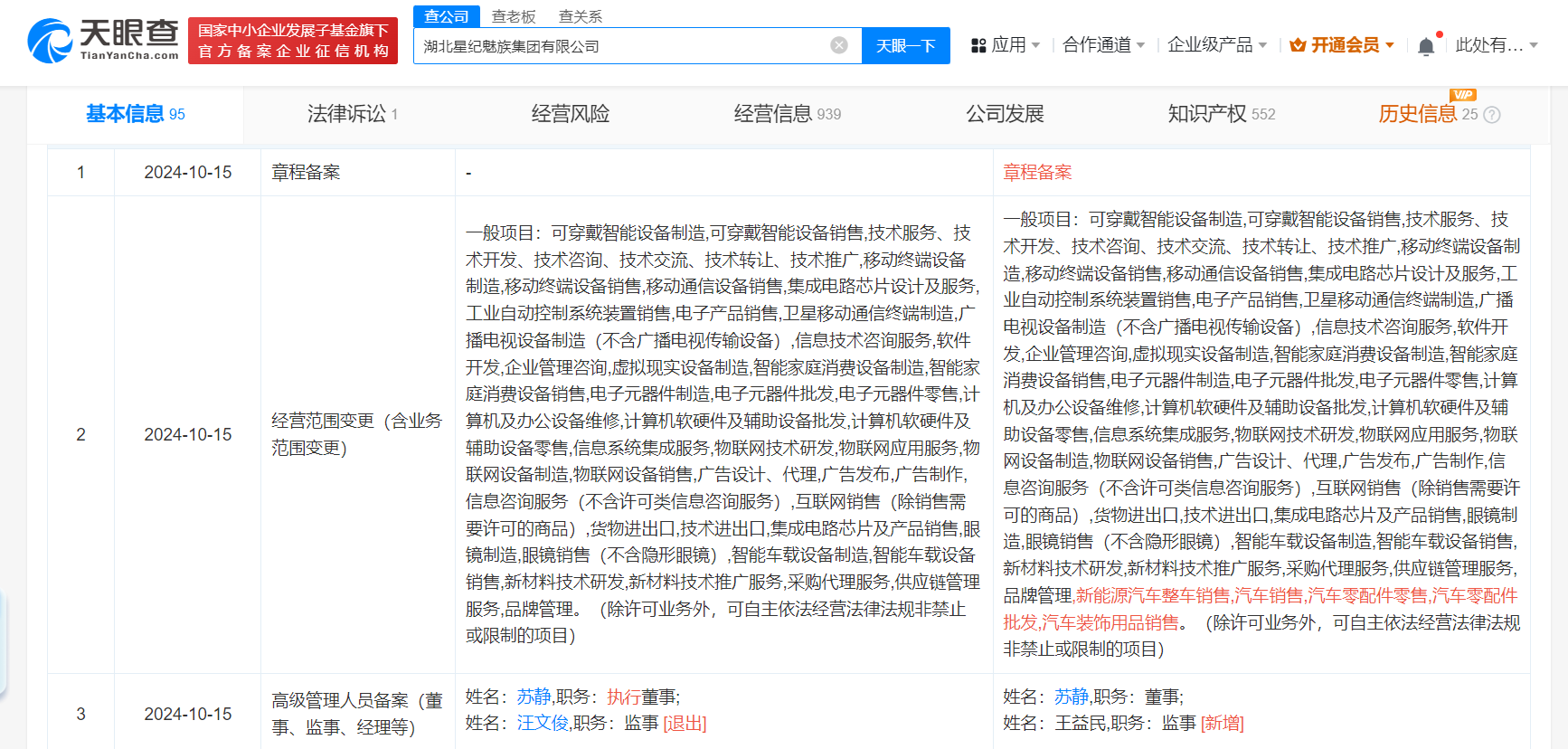Click the help question mark beside 历史信息
1568x749 pixels.
coord(1492,115)
